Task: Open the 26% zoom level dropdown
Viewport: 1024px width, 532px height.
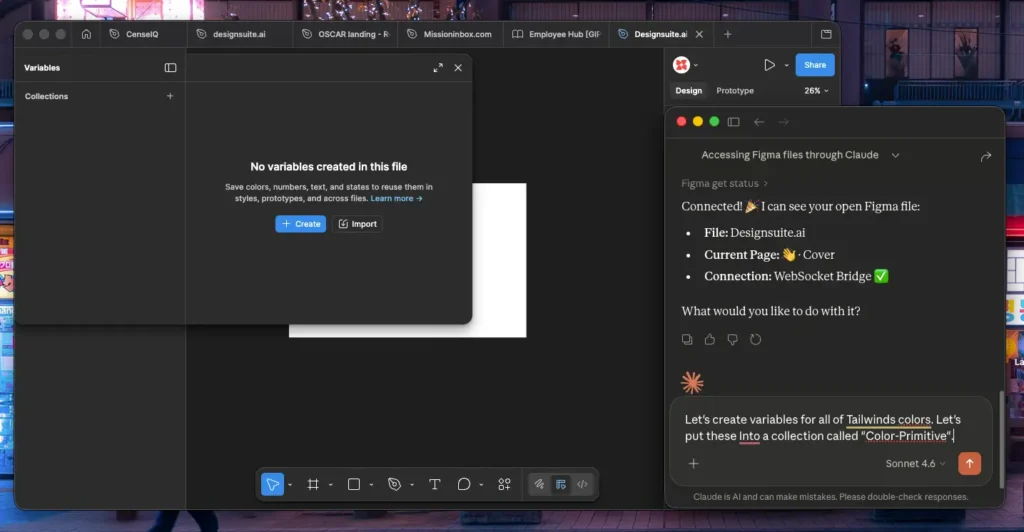Action: pos(816,91)
